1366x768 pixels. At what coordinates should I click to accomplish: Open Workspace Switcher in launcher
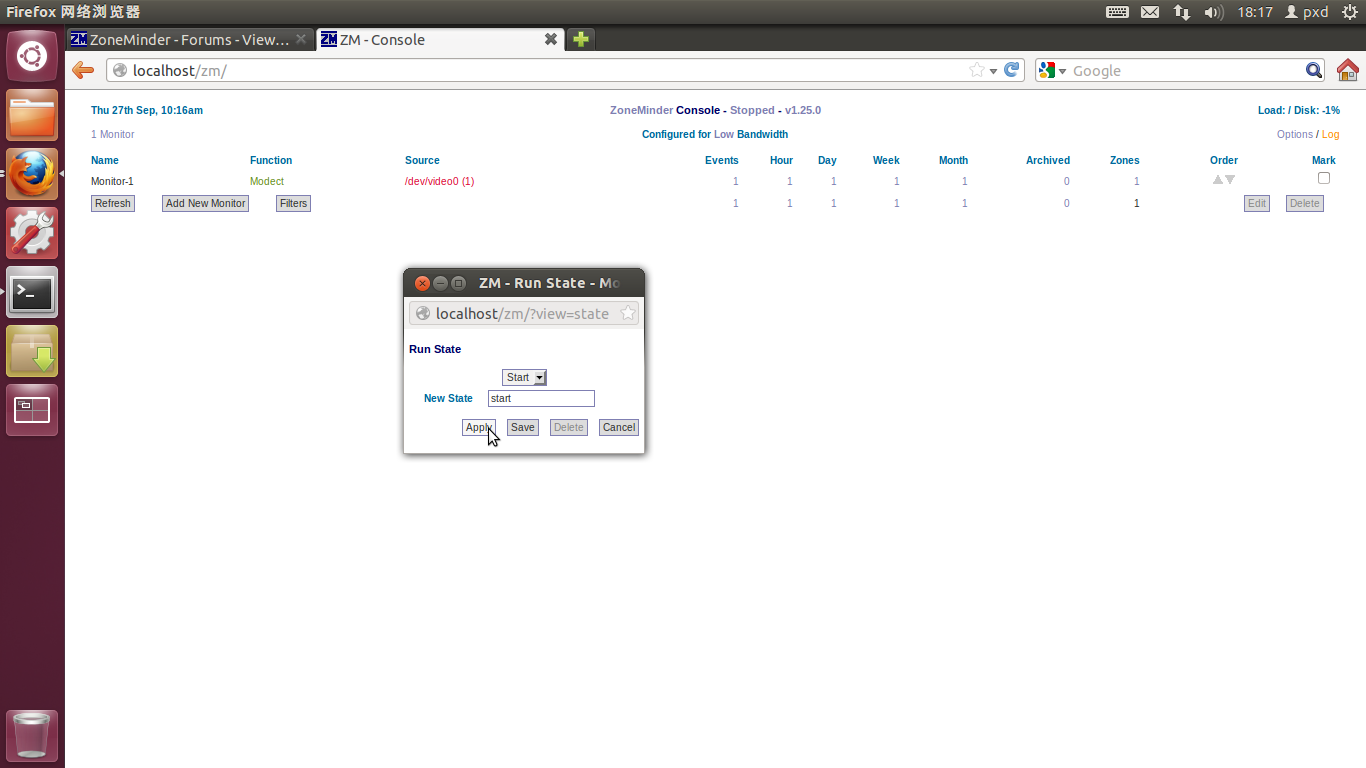click(x=32, y=410)
